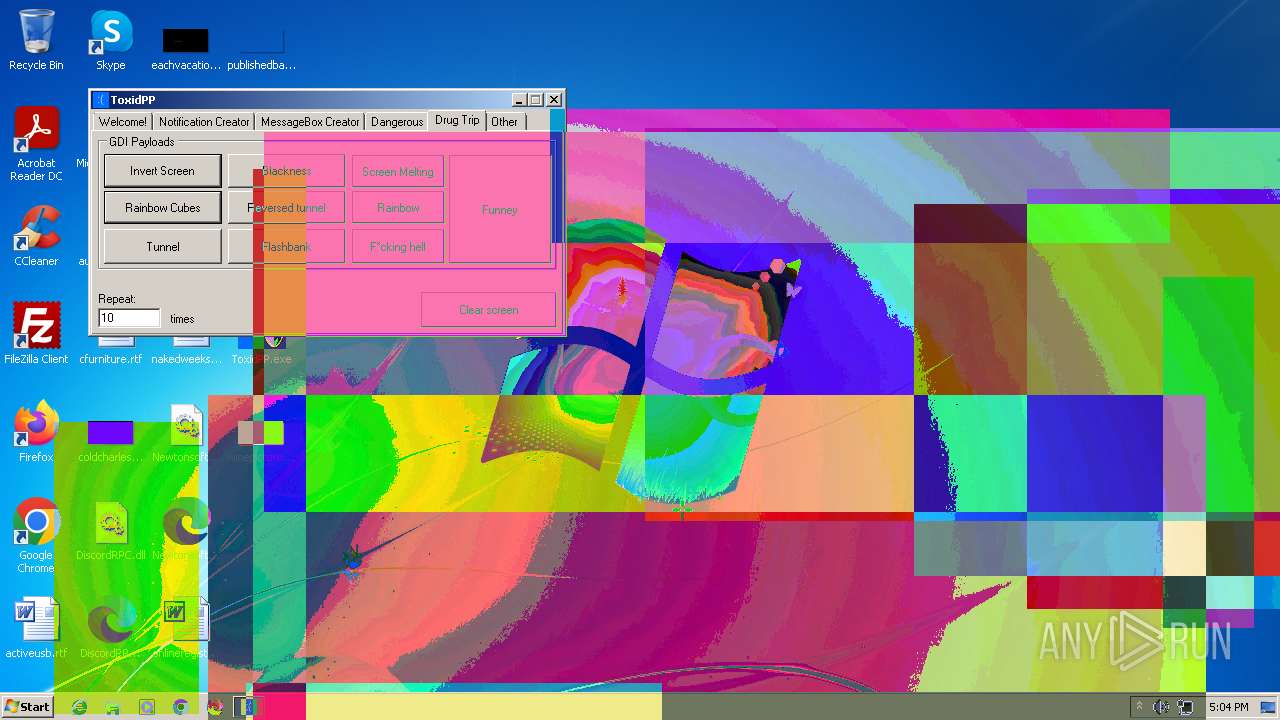Switch to the Welcome! tab
The width and height of the screenshot is (1280, 720).
tap(123, 122)
